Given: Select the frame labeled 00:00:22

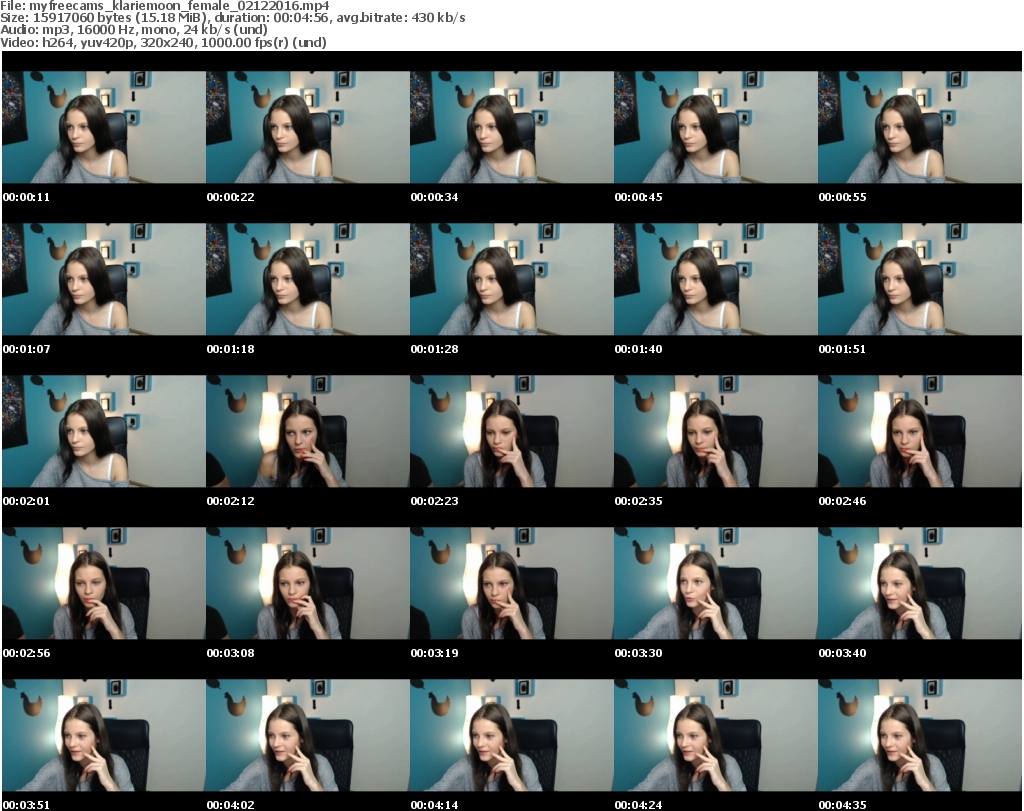Looking at the screenshot, I should 307,126.
